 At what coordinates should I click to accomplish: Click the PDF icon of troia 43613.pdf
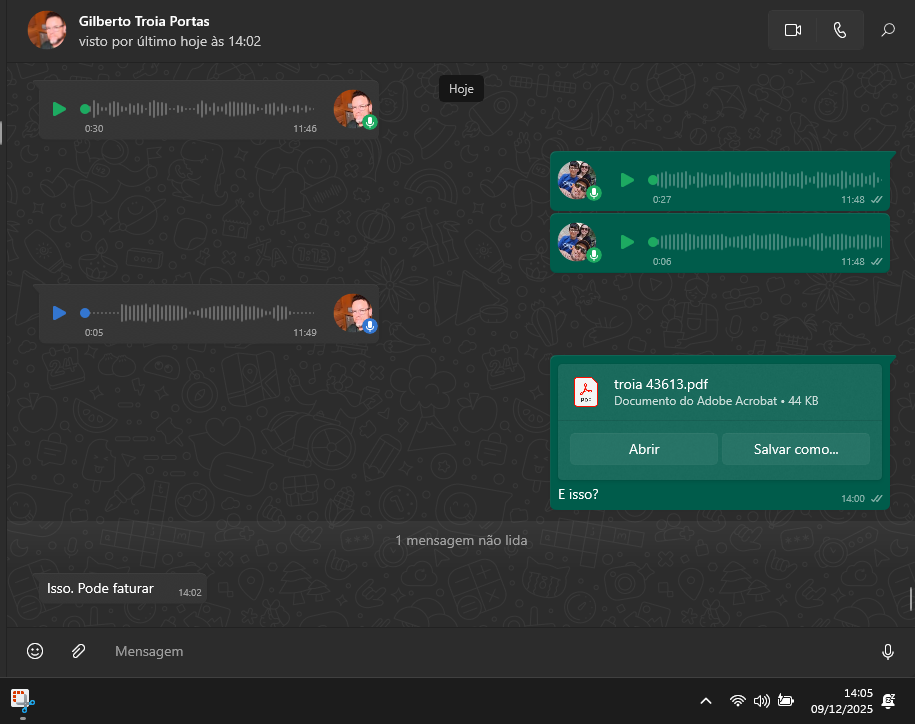[585, 392]
